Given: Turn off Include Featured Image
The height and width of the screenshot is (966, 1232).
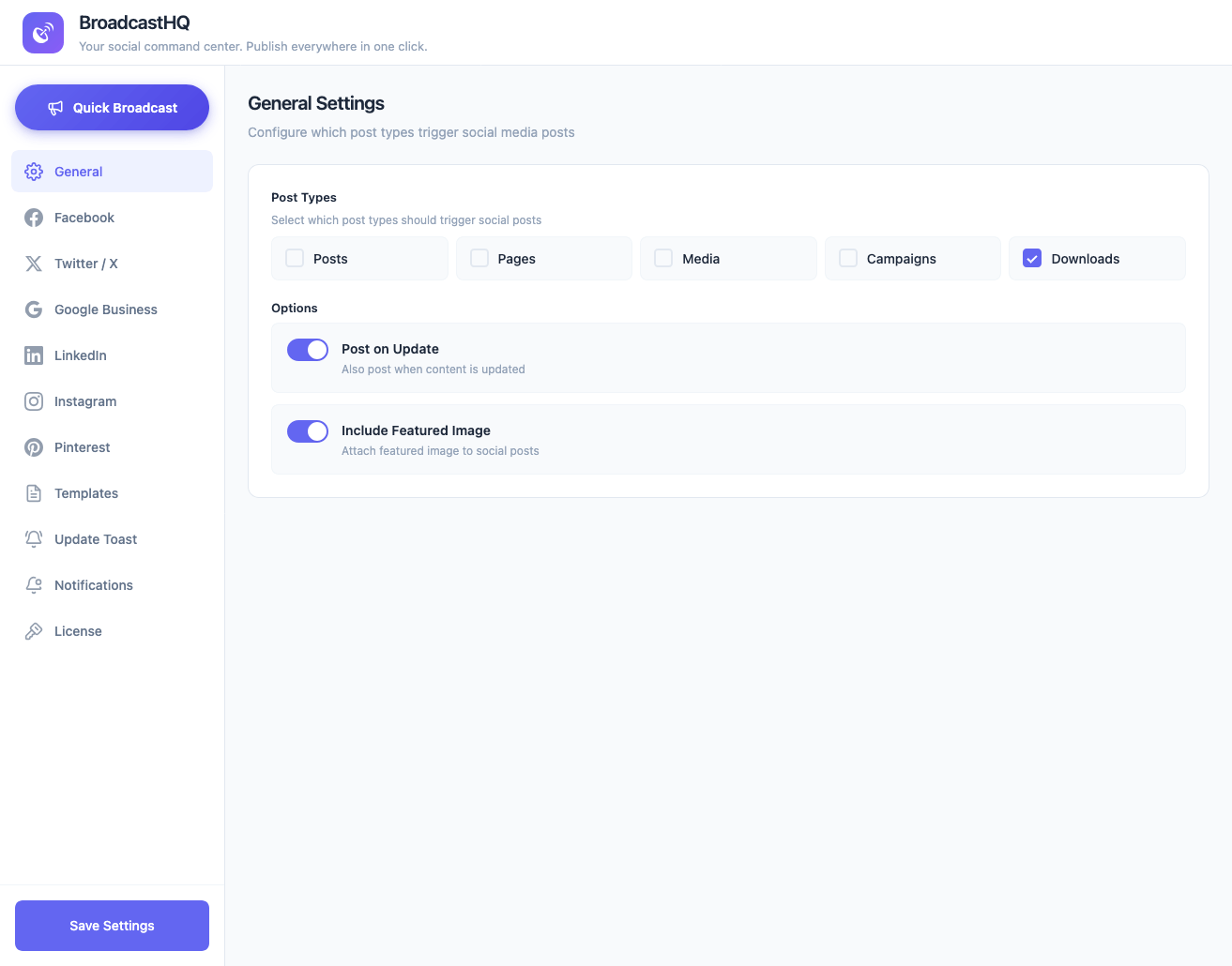Looking at the screenshot, I should tap(307, 430).
